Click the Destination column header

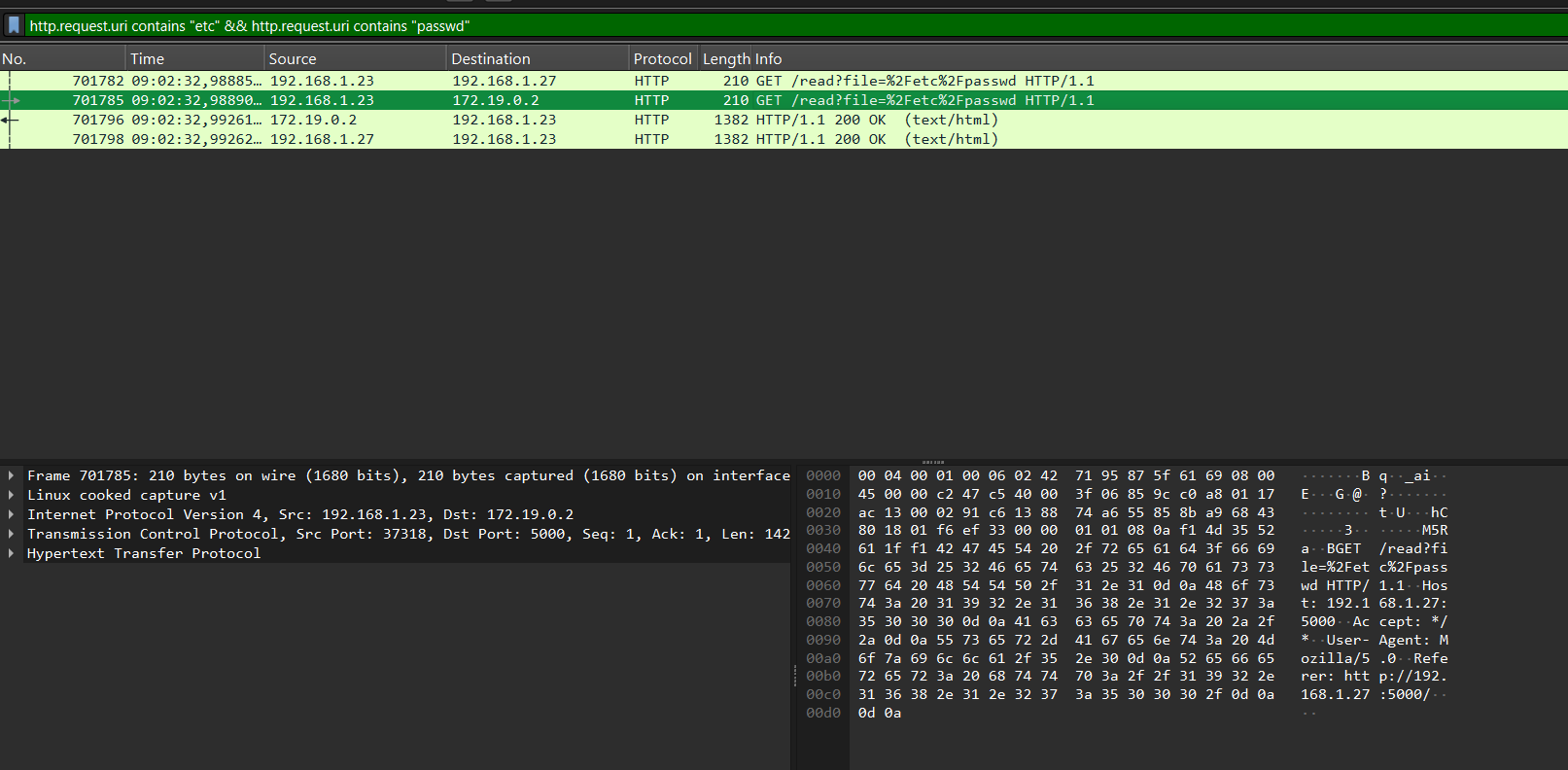click(491, 59)
